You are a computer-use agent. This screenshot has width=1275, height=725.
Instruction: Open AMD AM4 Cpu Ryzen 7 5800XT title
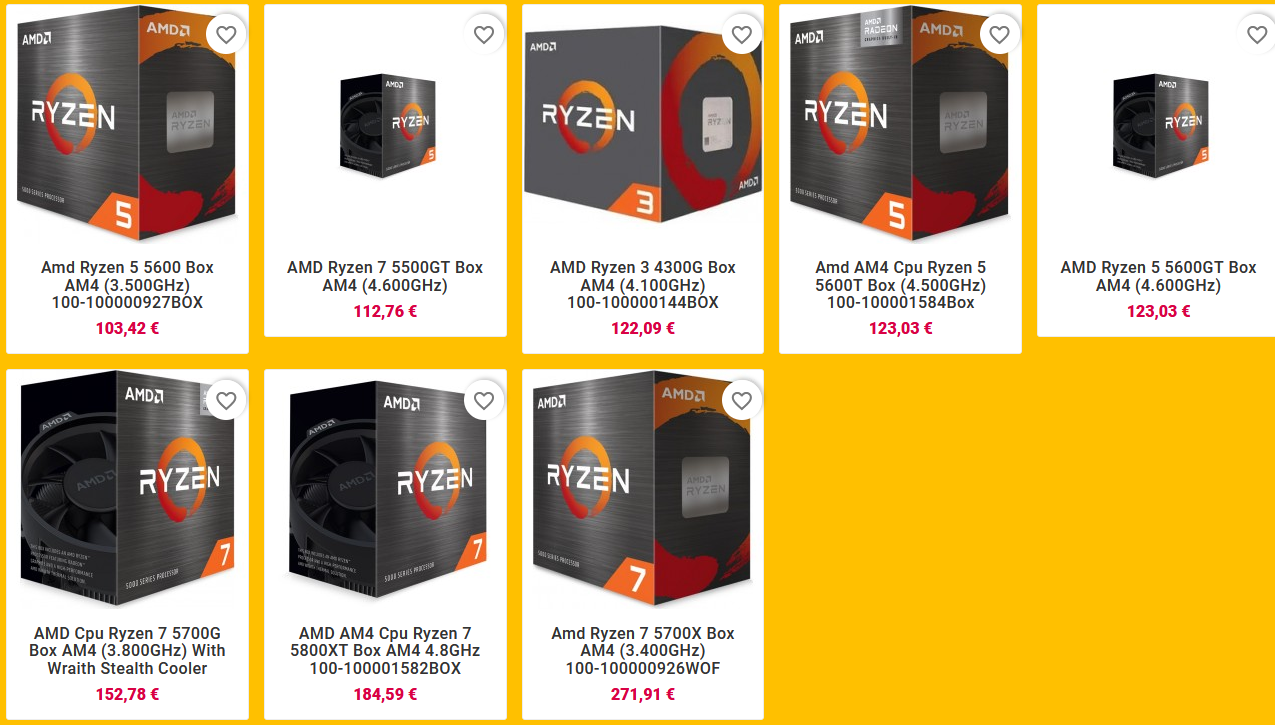click(x=385, y=651)
